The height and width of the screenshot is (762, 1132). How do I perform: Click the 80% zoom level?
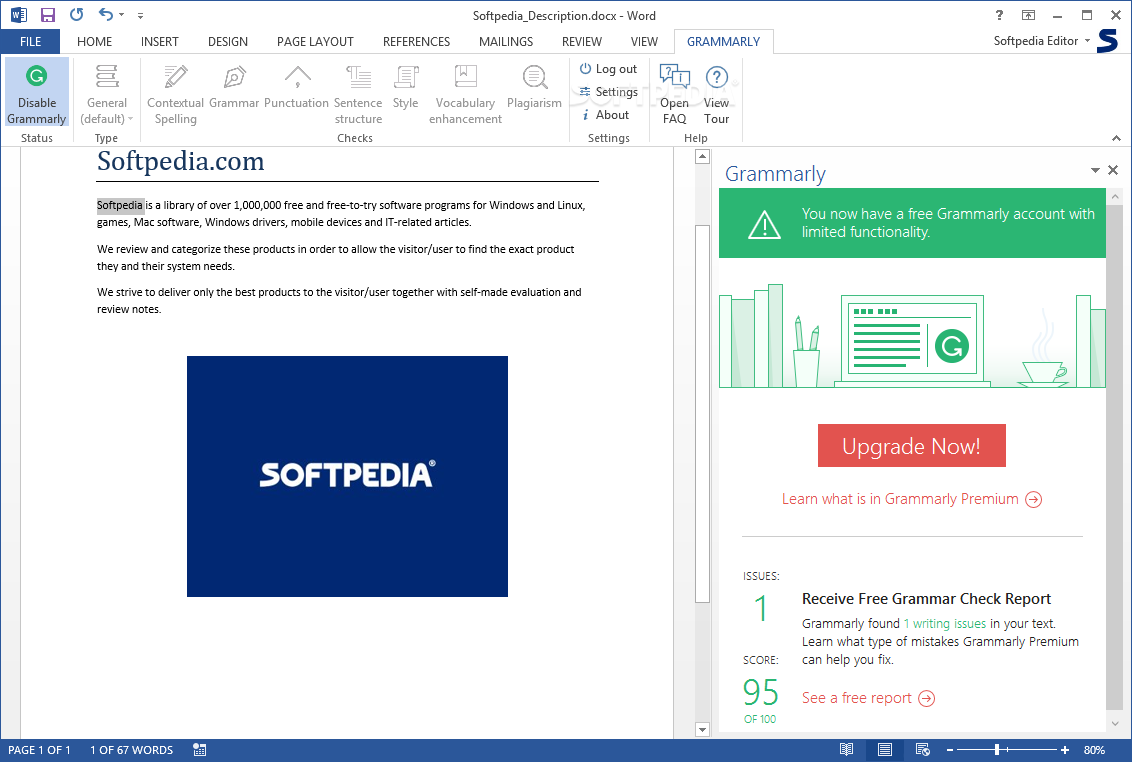[x=1094, y=750]
